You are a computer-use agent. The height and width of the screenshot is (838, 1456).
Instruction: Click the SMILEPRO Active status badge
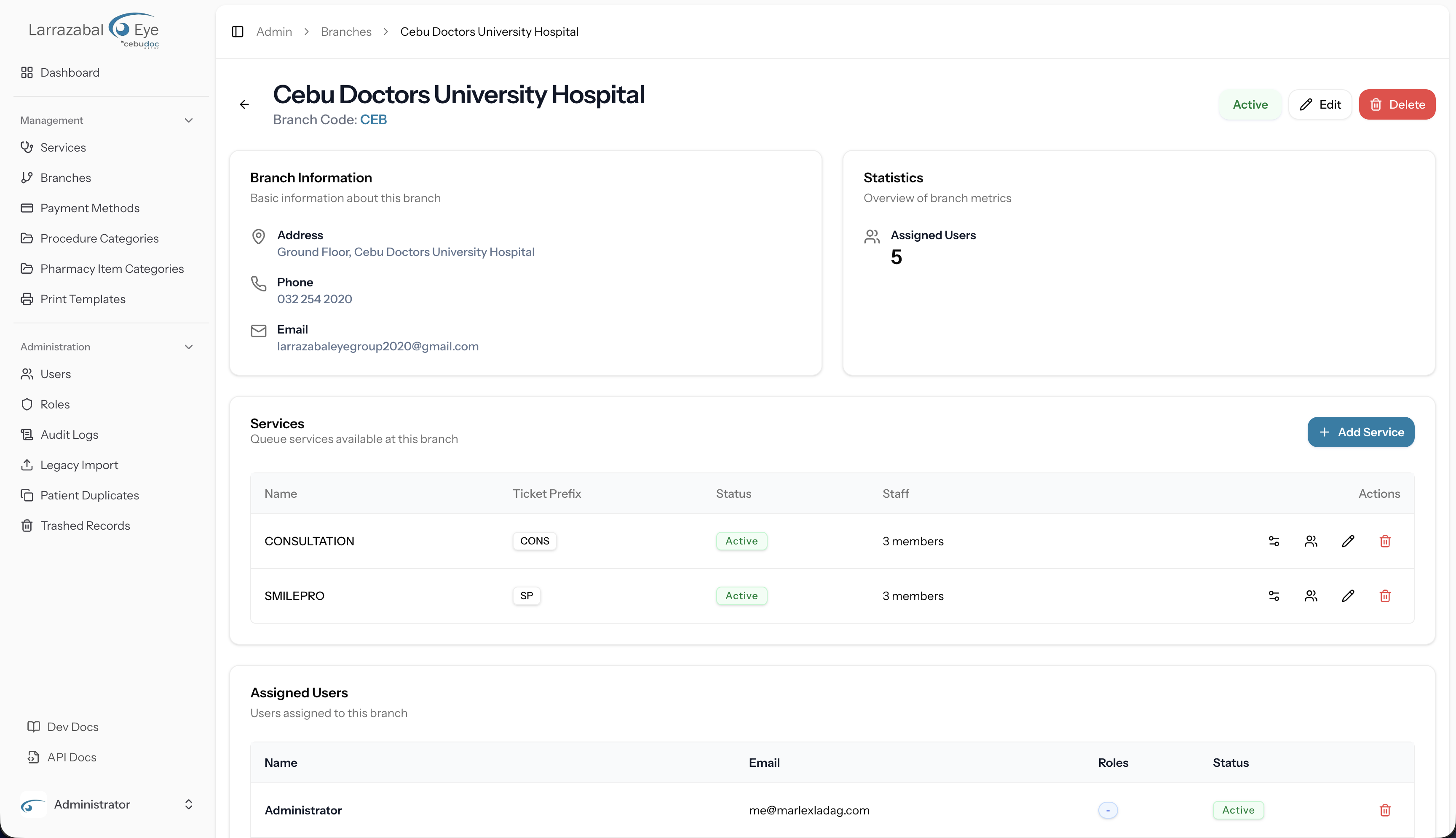point(741,596)
